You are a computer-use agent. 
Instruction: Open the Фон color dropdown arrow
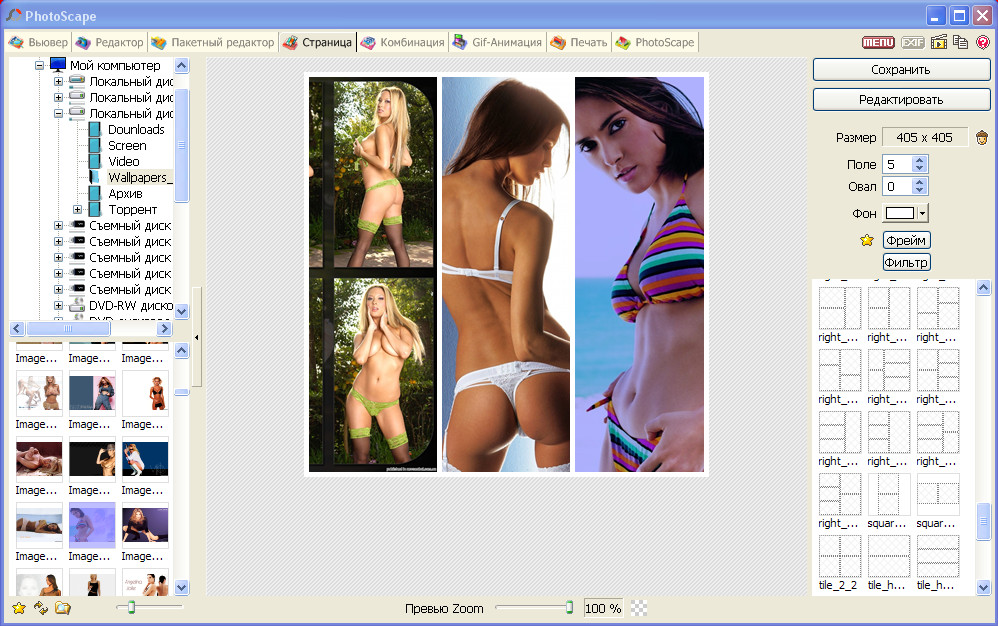point(922,213)
